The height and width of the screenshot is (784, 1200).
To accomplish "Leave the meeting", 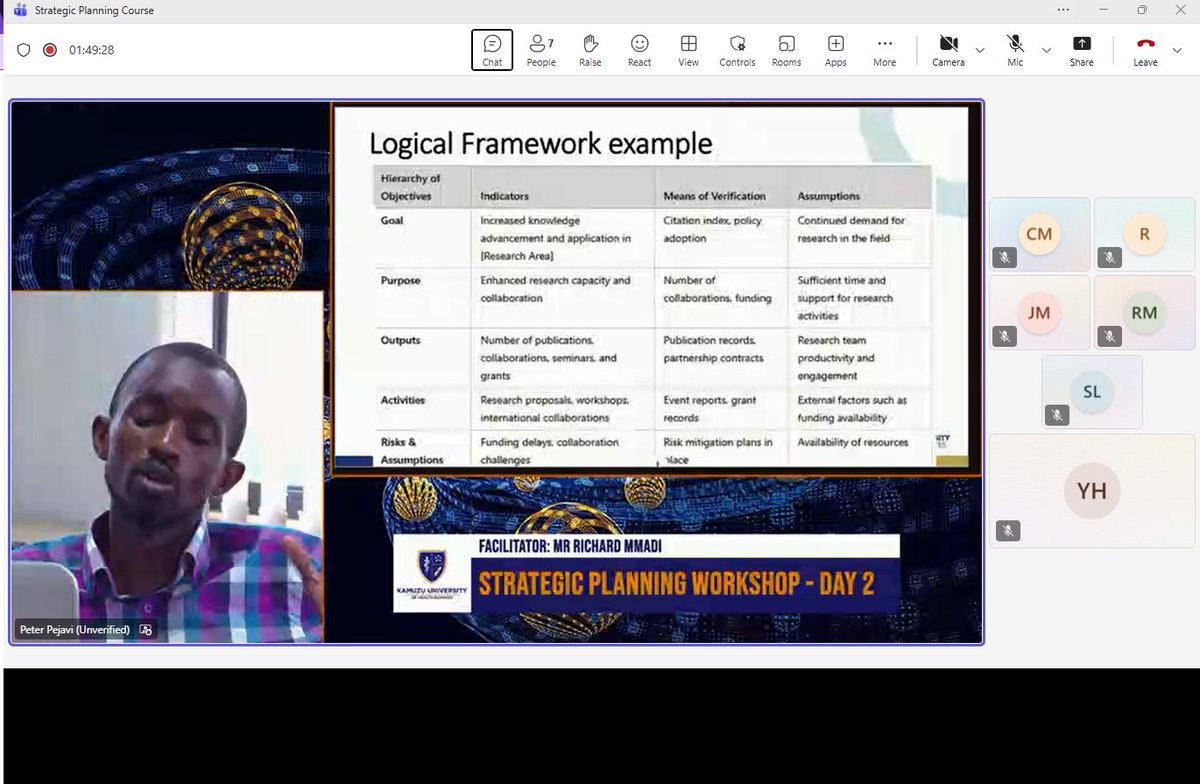I will 1145,50.
